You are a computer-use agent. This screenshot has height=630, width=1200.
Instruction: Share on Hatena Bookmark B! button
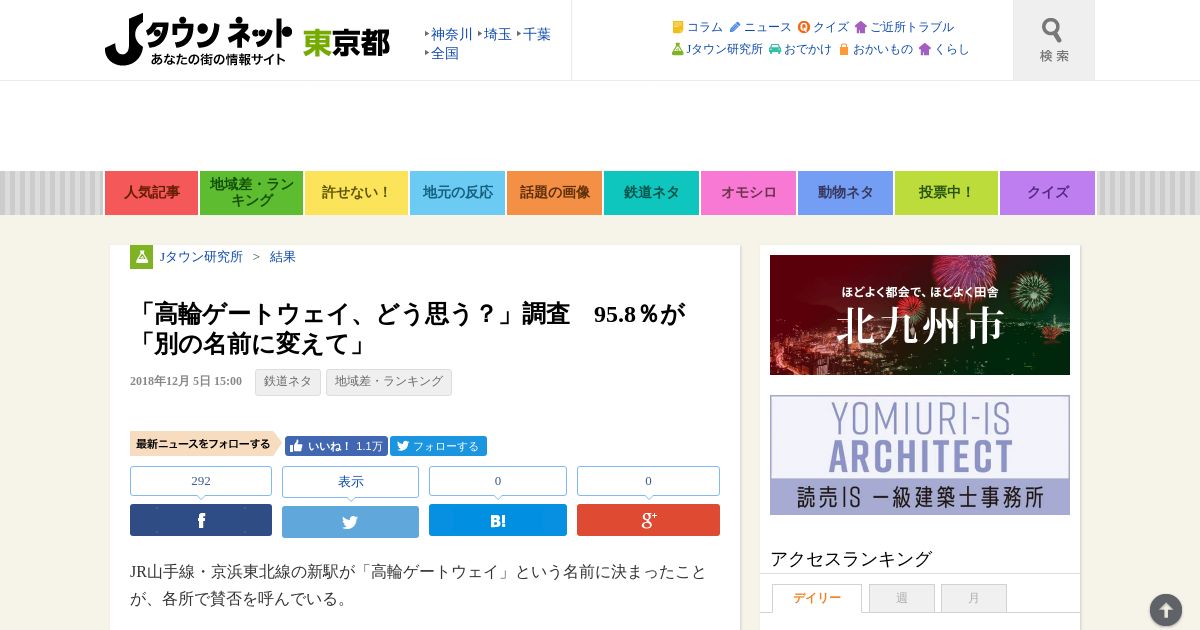pos(498,520)
